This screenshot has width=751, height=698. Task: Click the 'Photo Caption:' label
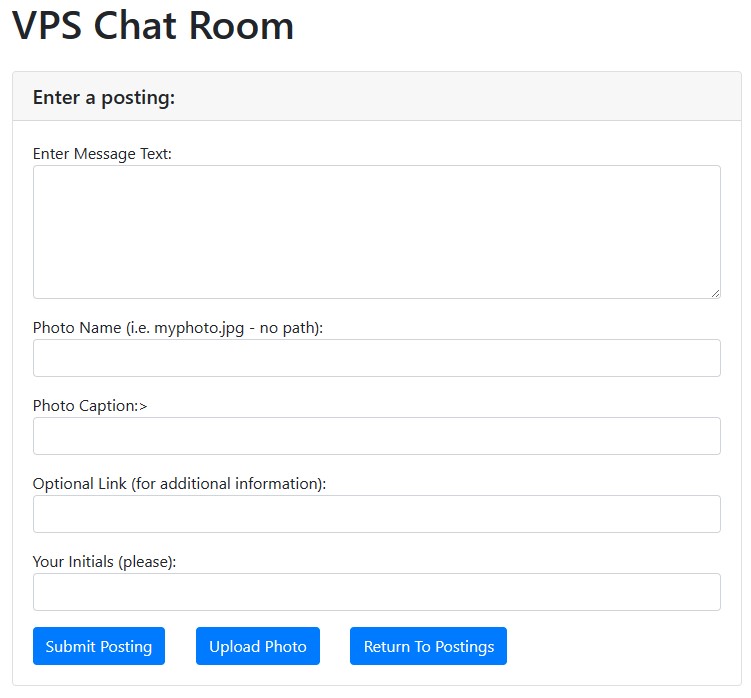click(x=85, y=406)
